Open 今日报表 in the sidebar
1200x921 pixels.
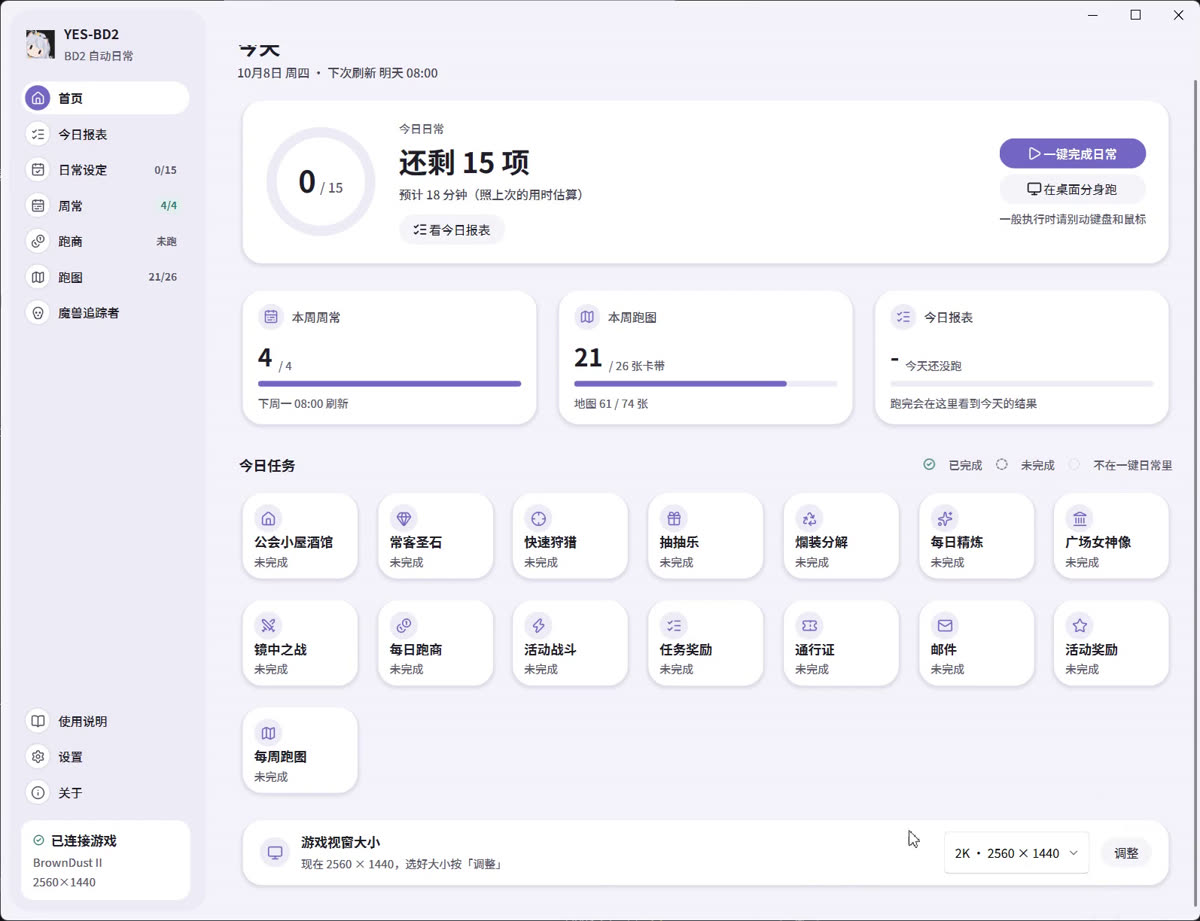[x=105, y=134]
